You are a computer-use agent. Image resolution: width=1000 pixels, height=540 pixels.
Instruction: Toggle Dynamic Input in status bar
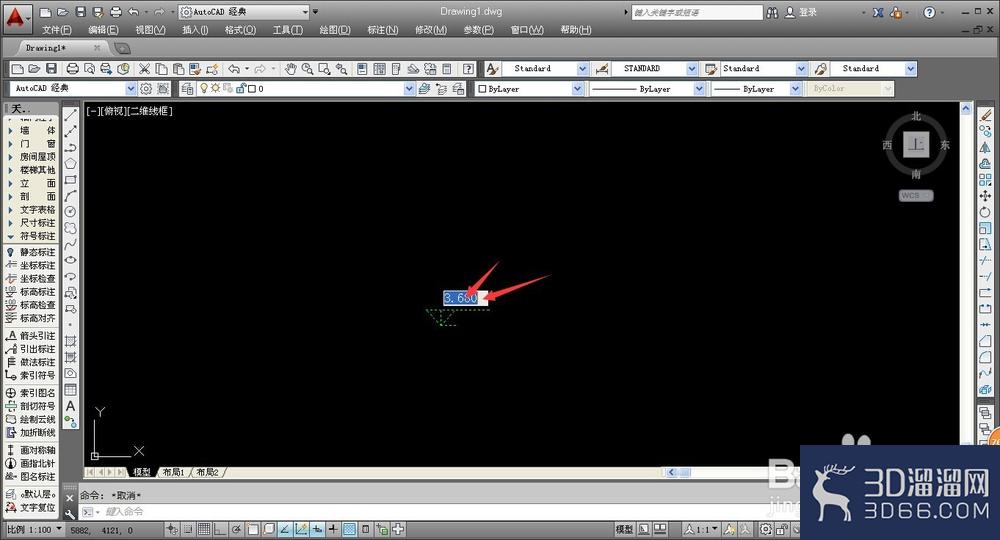click(x=317, y=529)
